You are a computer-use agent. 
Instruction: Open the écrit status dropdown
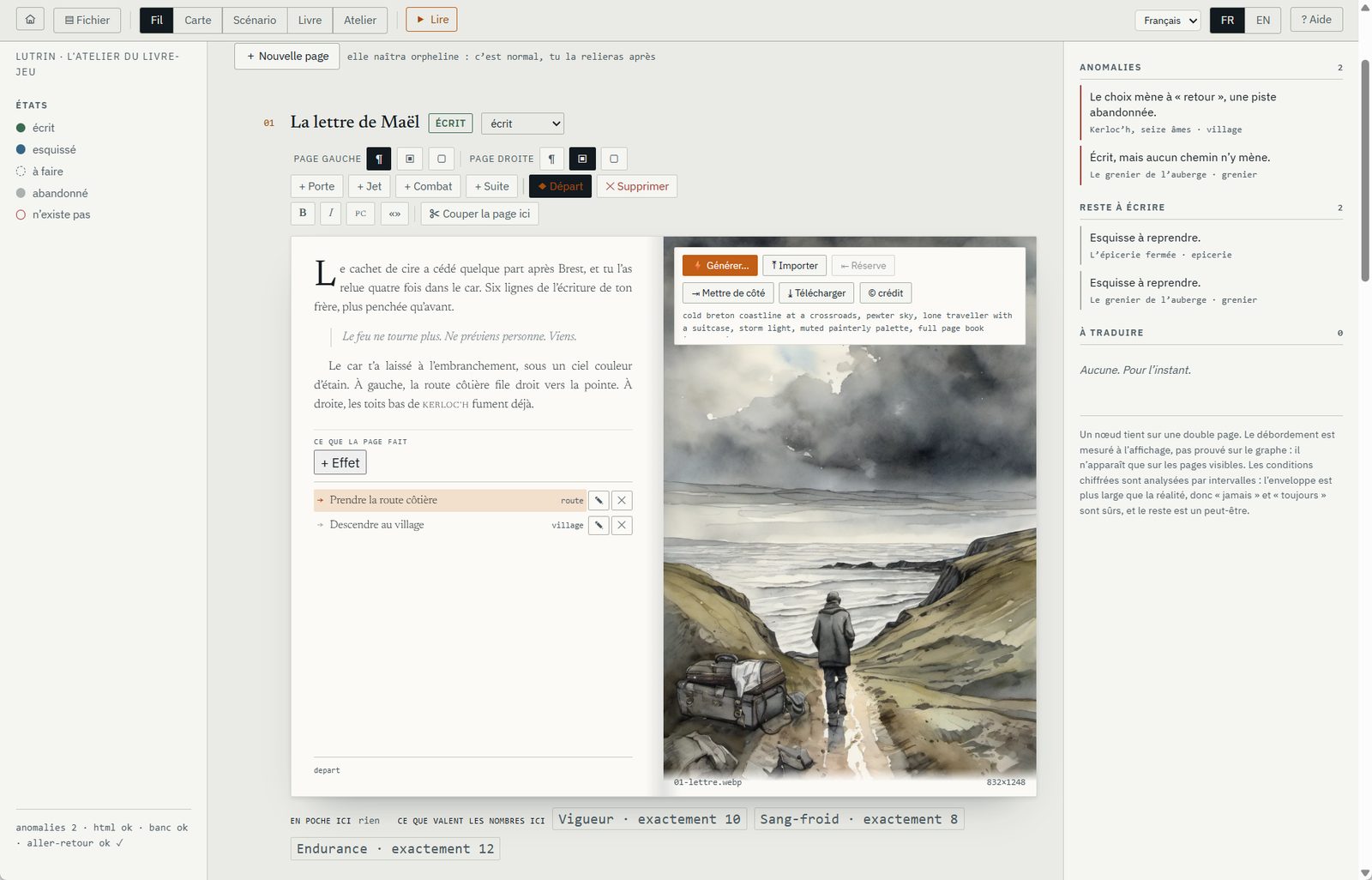(522, 124)
